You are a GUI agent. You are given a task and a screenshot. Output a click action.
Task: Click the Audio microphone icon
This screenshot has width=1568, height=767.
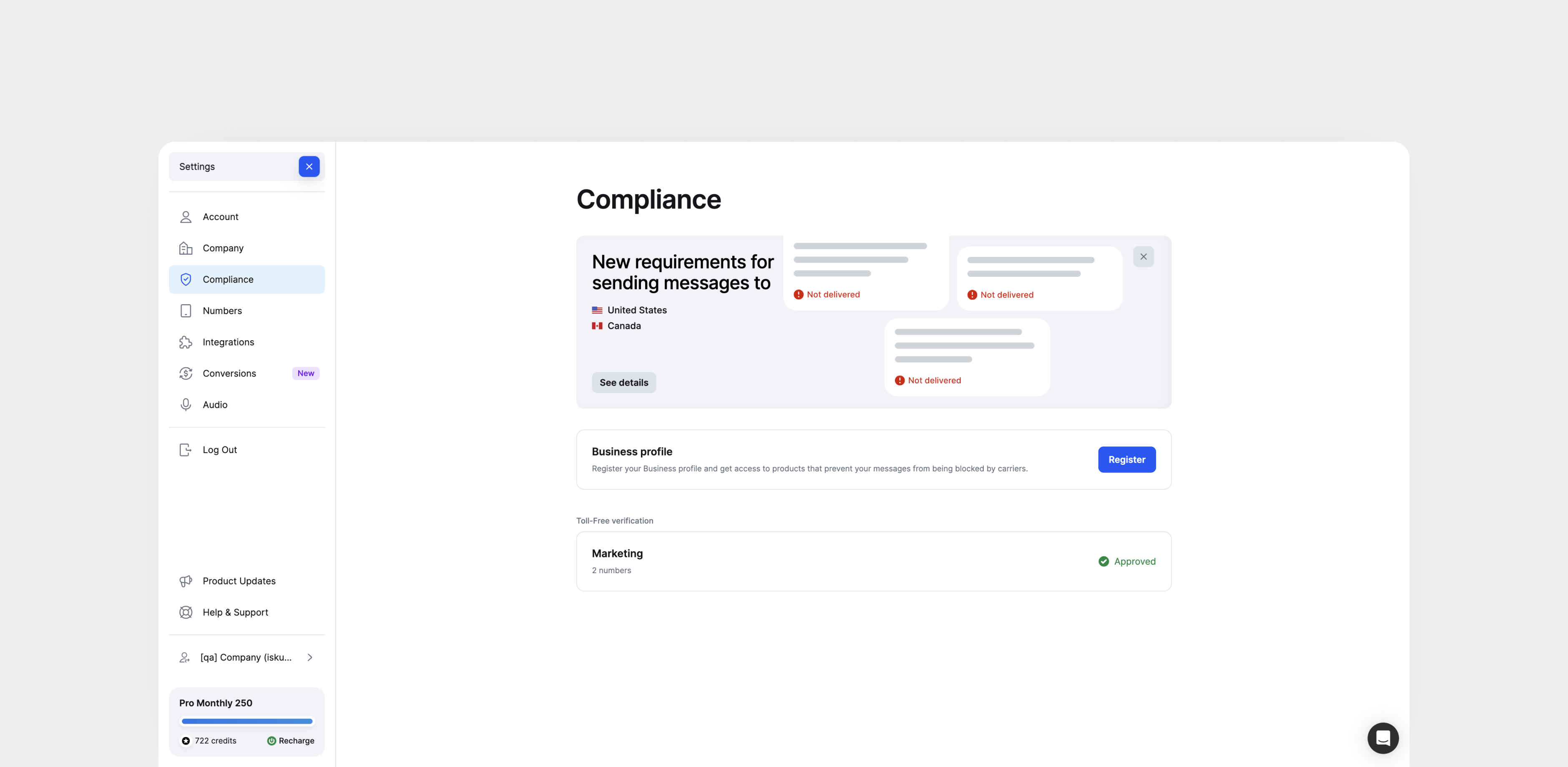[x=186, y=405]
